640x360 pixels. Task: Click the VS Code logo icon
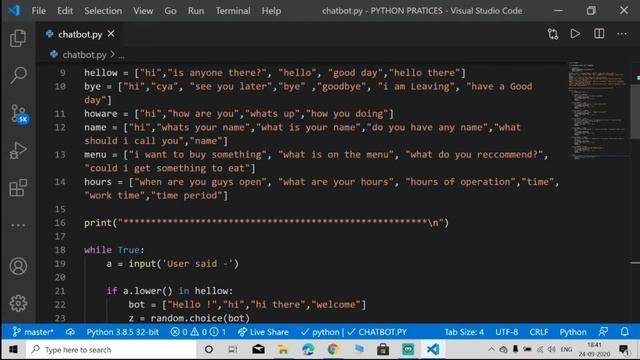14,10
